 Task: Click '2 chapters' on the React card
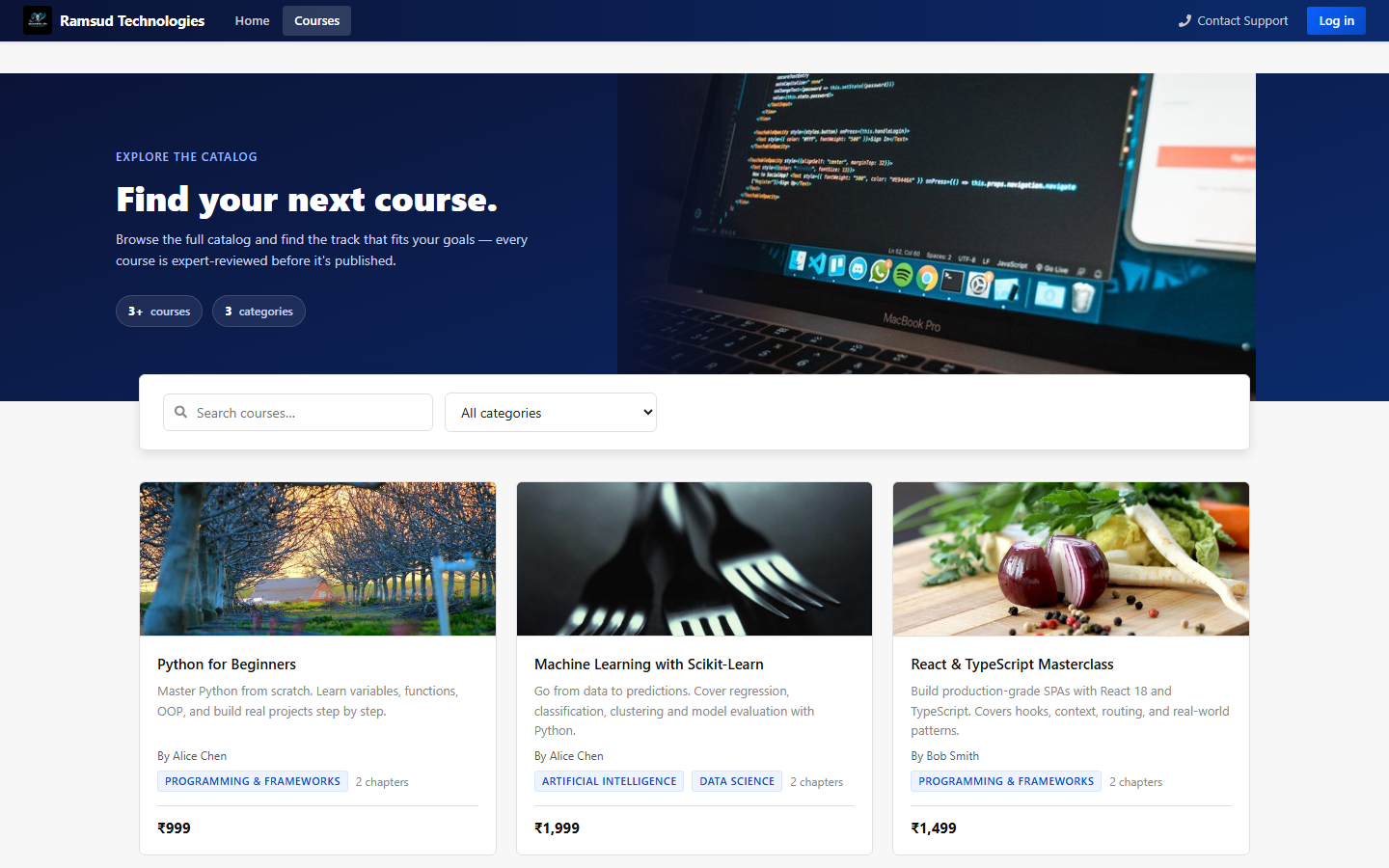(x=1135, y=782)
